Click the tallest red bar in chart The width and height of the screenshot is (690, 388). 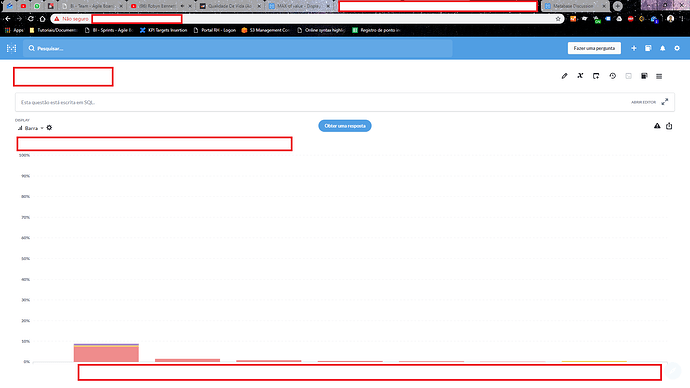pyautogui.click(x=106, y=355)
